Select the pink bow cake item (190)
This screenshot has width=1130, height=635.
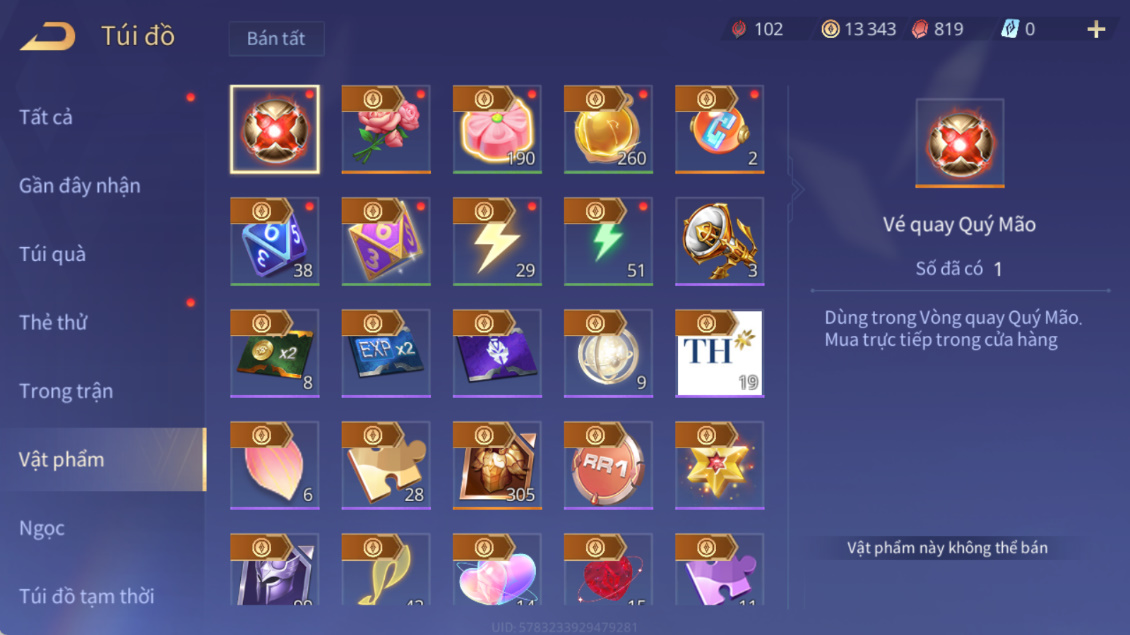pyautogui.click(x=497, y=130)
